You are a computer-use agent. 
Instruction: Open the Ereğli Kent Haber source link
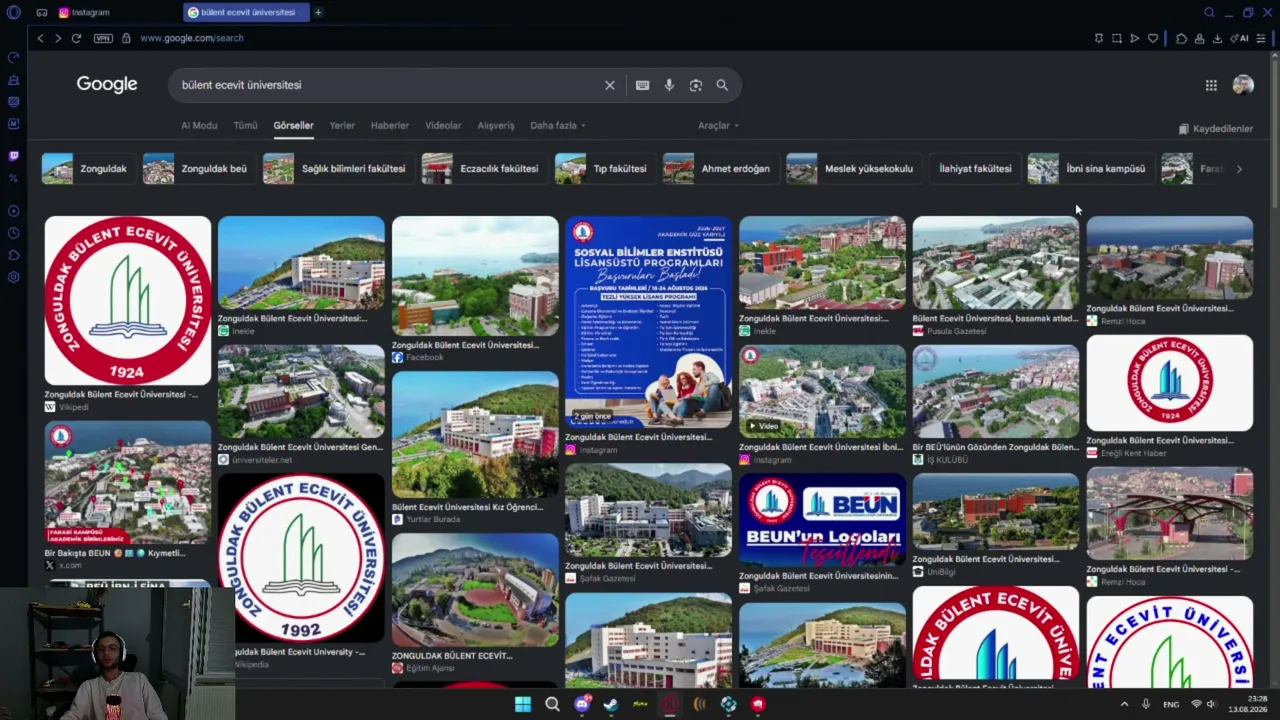pos(1126,453)
